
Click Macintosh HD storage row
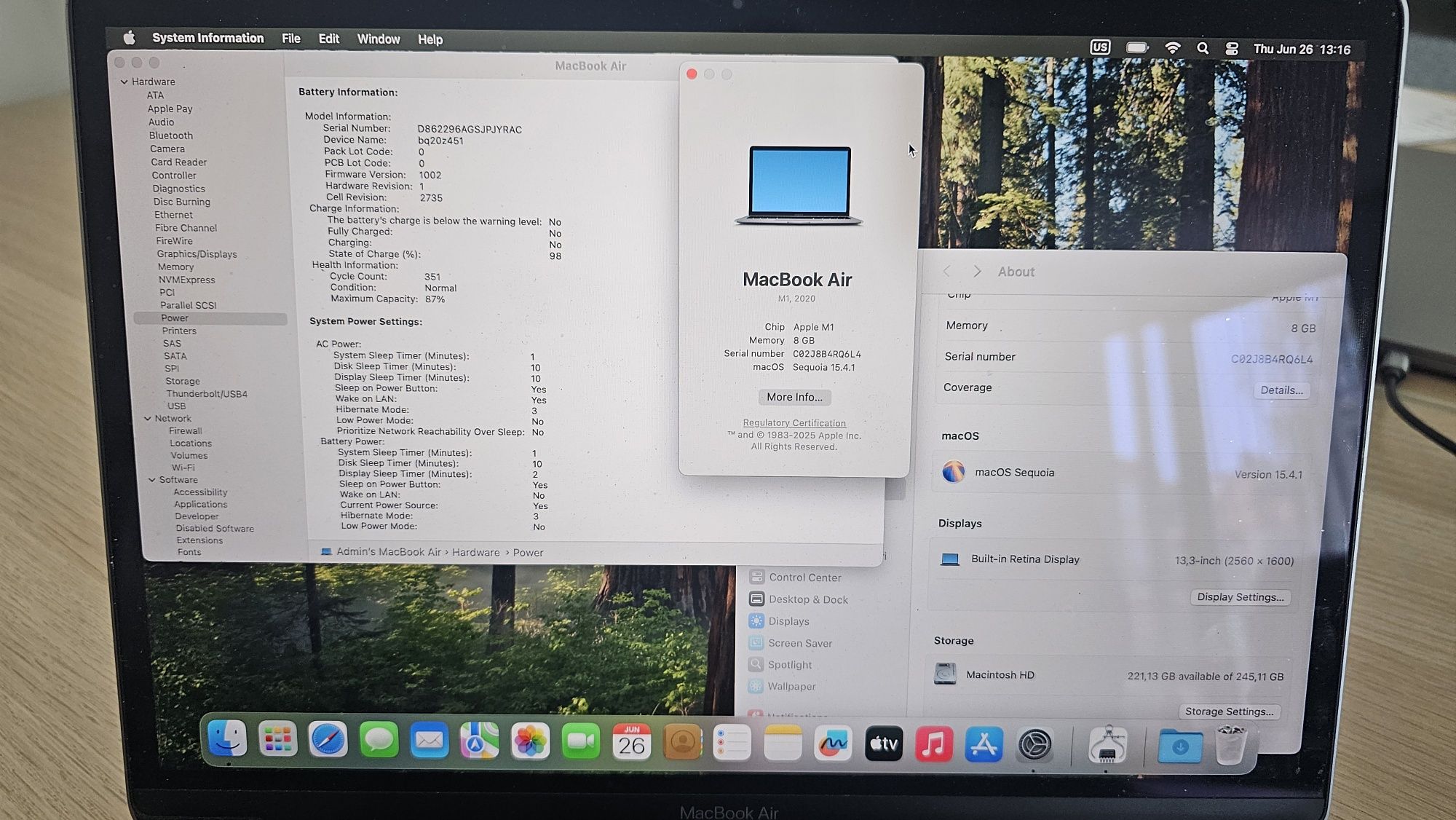(x=1109, y=675)
